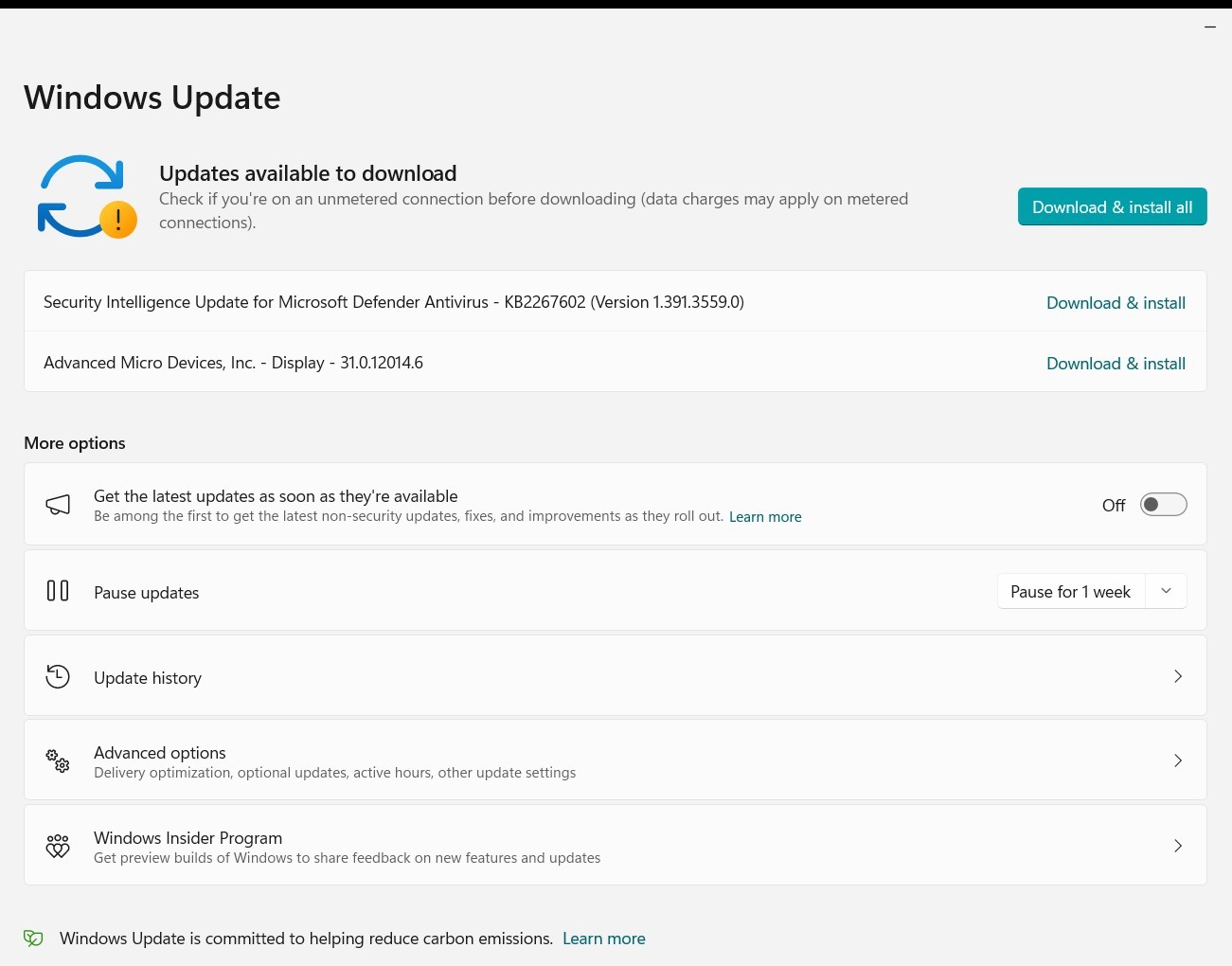Download & install the Defender Security Intelligence update
The height and width of the screenshot is (966, 1232).
coord(1116,303)
